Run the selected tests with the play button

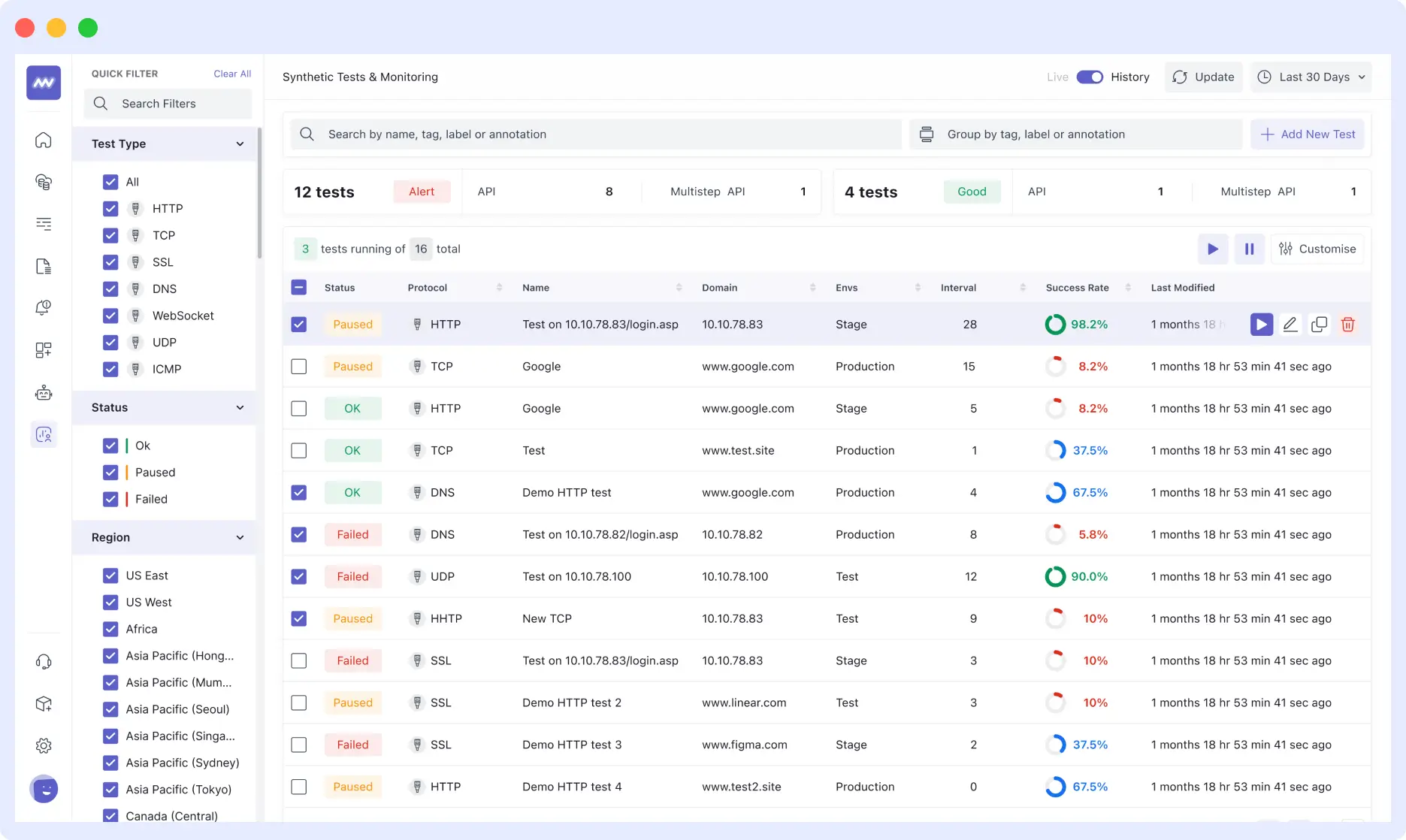pos(1212,249)
